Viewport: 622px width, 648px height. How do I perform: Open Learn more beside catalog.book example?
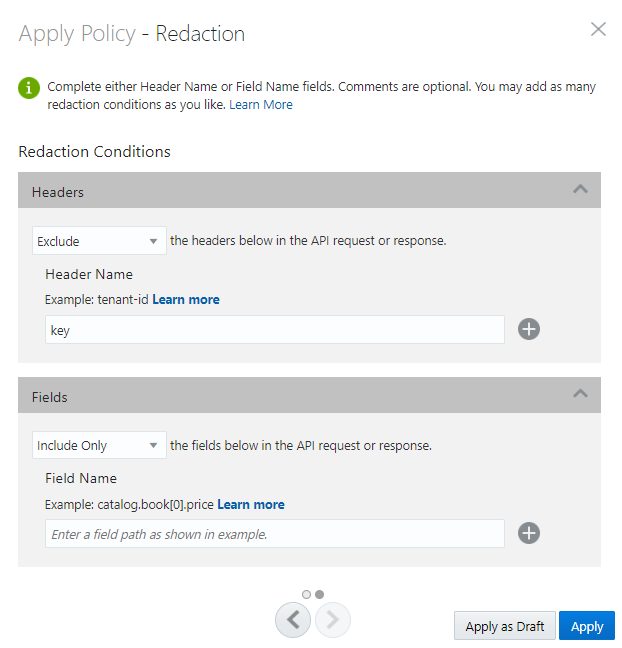point(251,504)
